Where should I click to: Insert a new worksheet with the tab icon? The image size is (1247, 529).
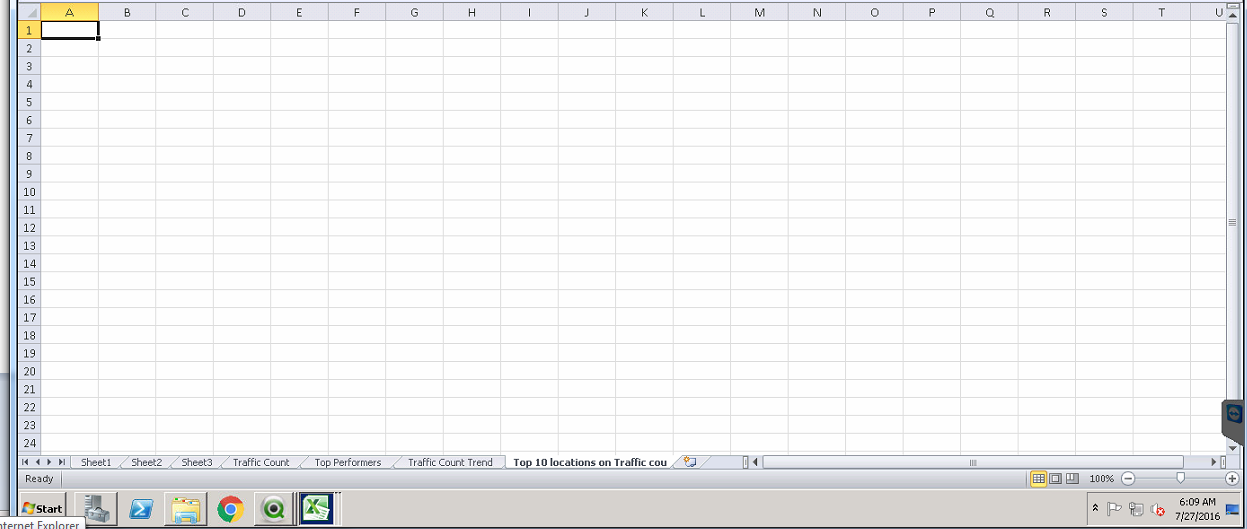pyautogui.click(x=690, y=462)
